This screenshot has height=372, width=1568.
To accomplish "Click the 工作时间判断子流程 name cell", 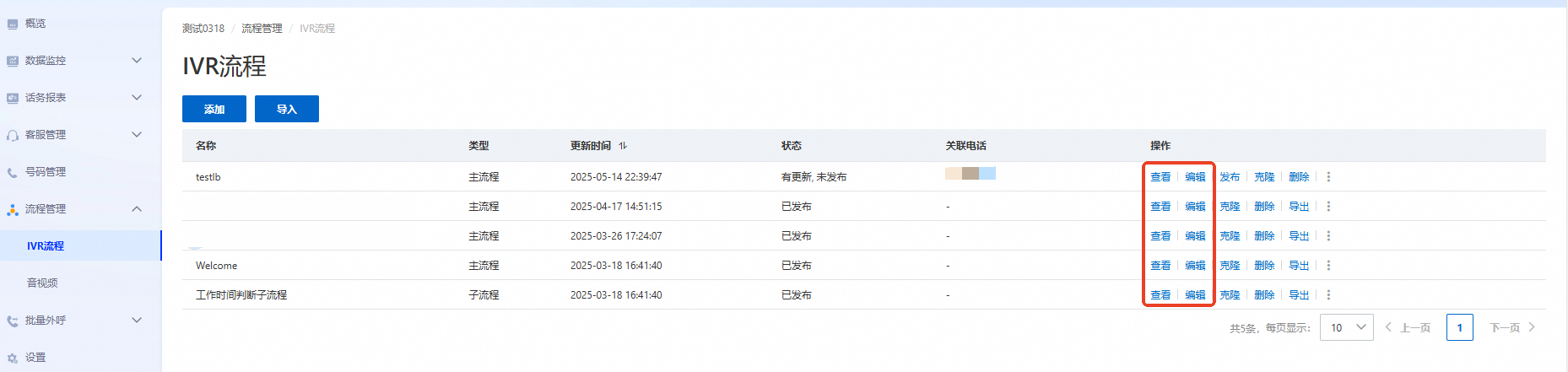I will pos(241,295).
